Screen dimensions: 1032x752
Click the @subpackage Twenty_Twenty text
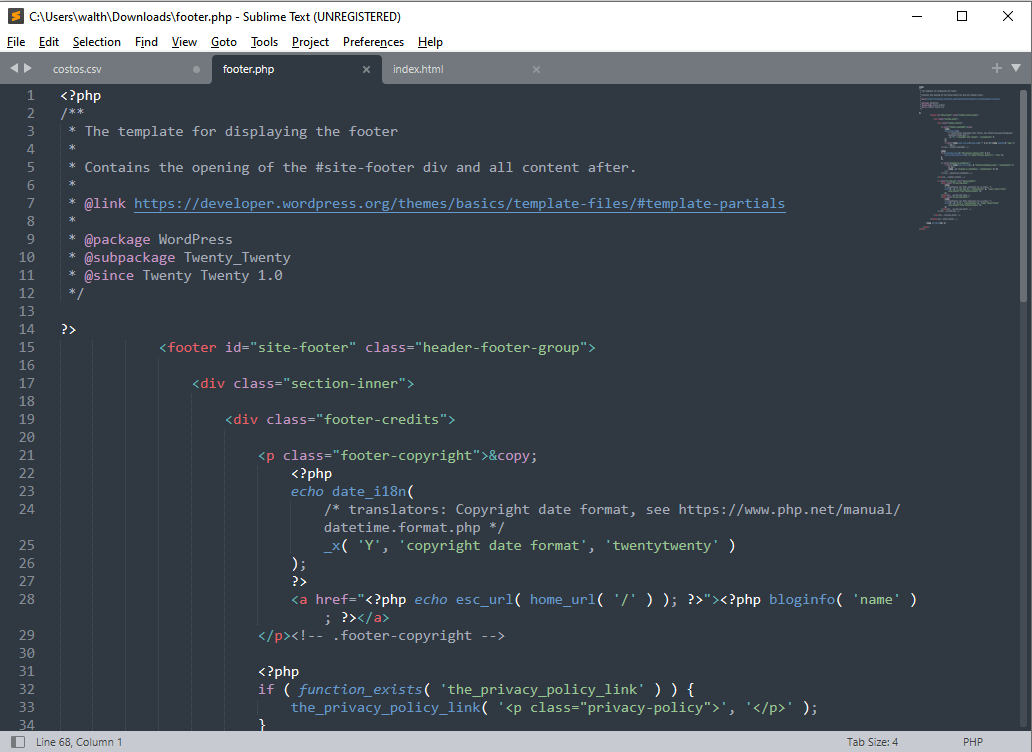(x=188, y=257)
